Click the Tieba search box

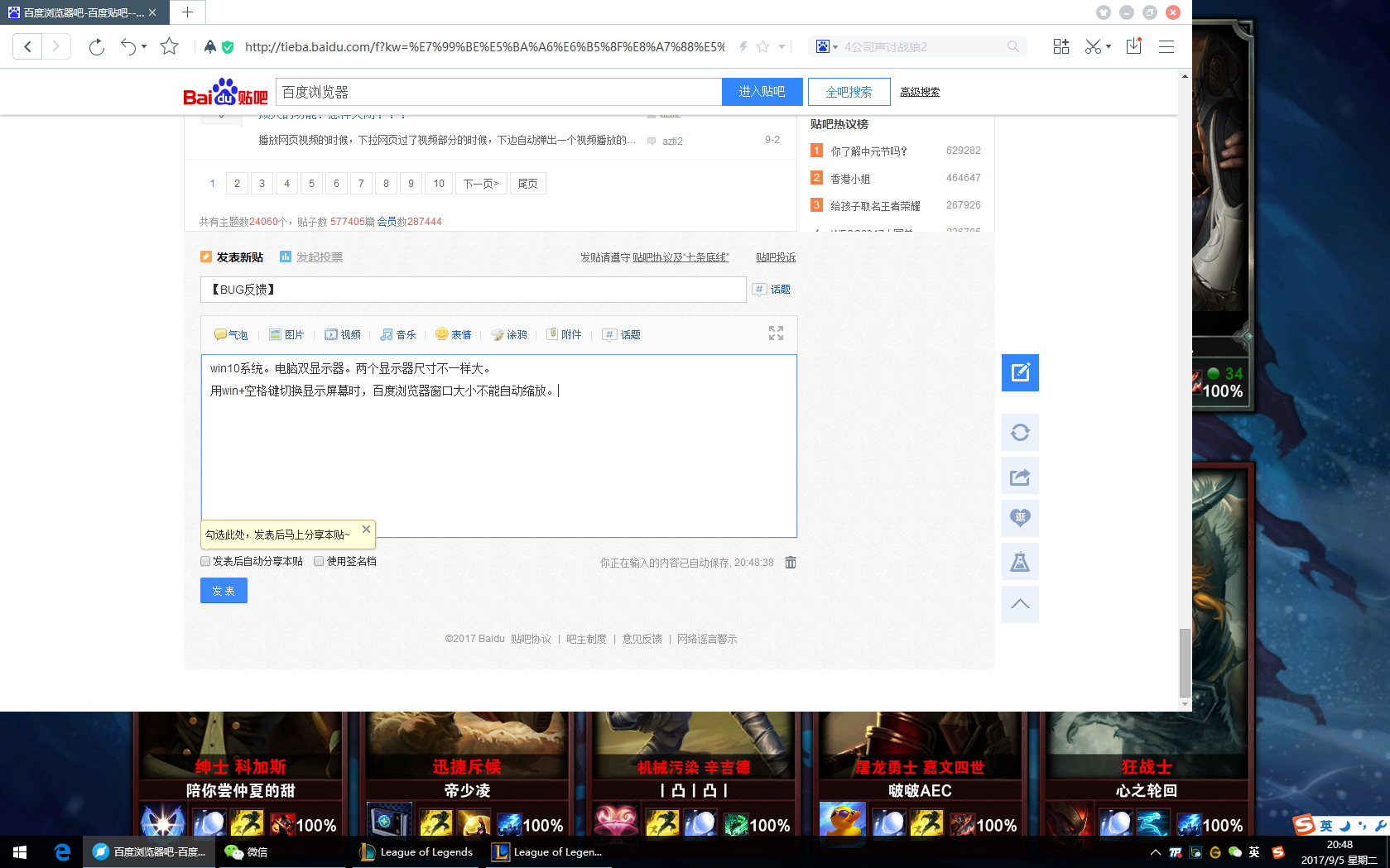click(x=499, y=92)
